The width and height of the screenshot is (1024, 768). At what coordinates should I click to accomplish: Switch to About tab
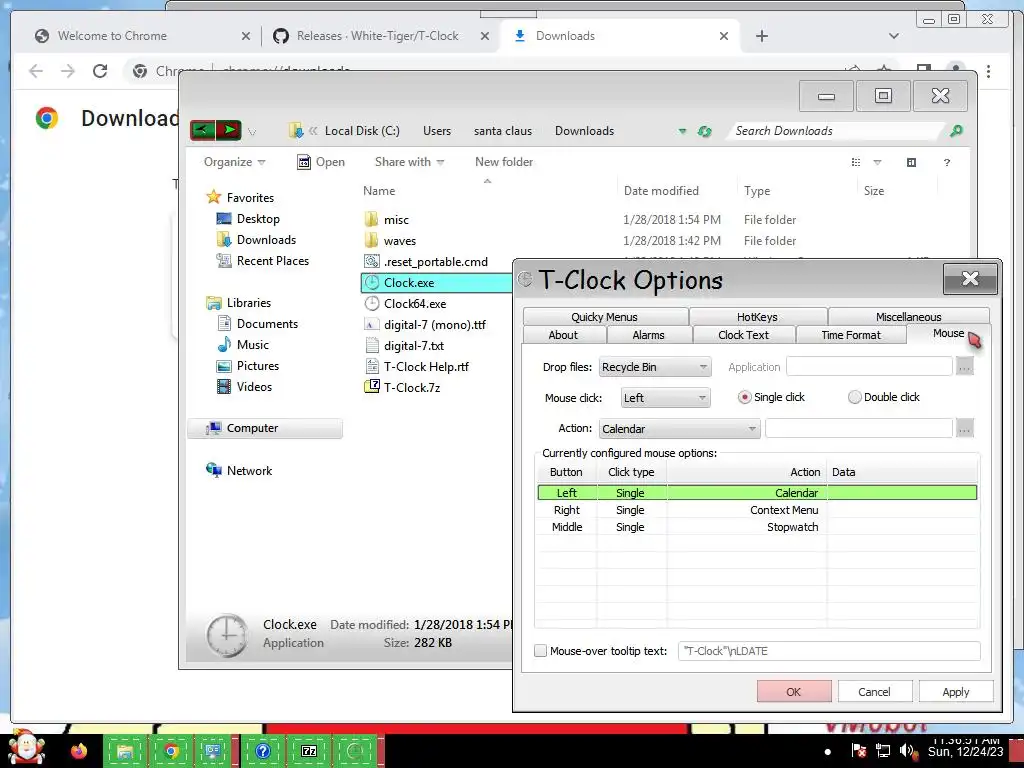(563, 335)
